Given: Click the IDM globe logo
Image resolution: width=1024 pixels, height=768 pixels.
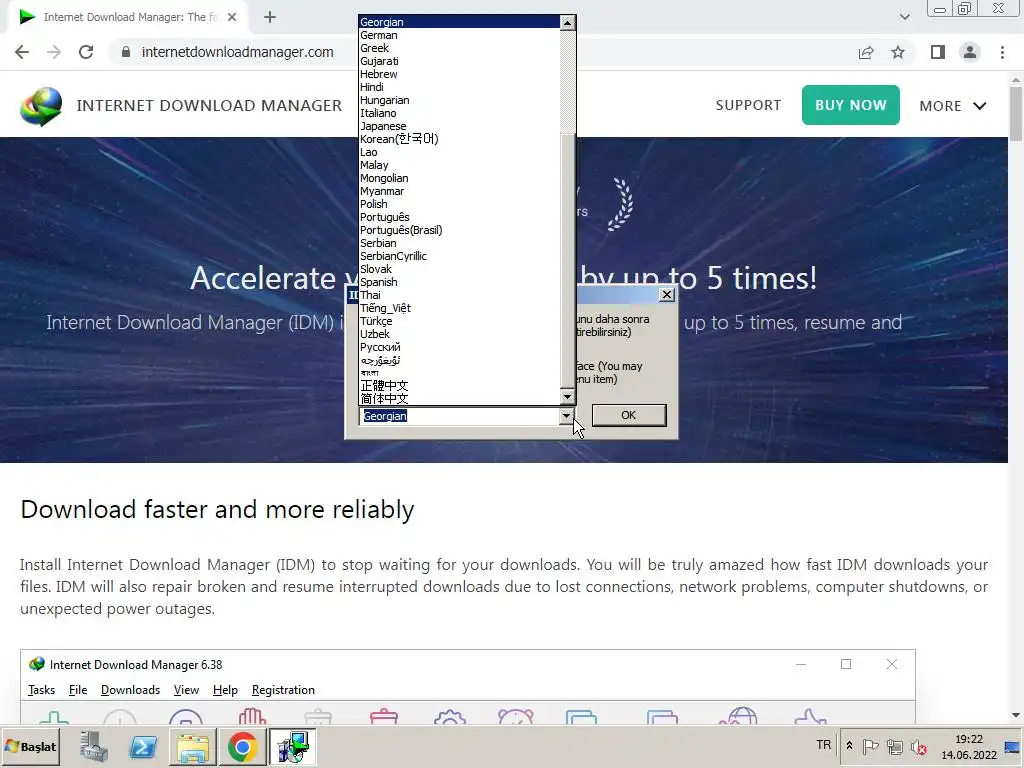Looking at the screenshot, I should click(40, 106).
